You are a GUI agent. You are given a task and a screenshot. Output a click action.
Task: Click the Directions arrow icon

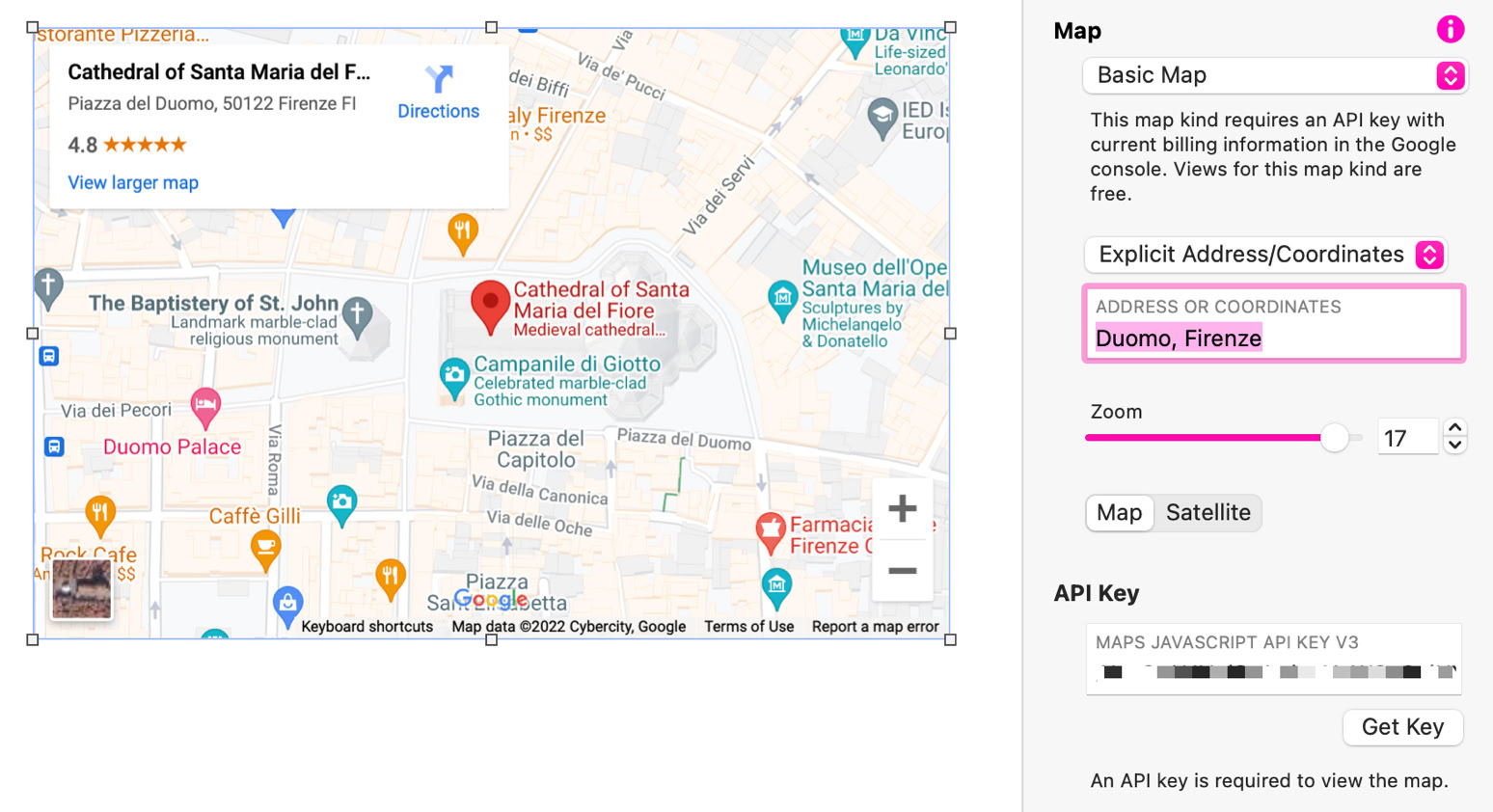(x=439, y=79)
